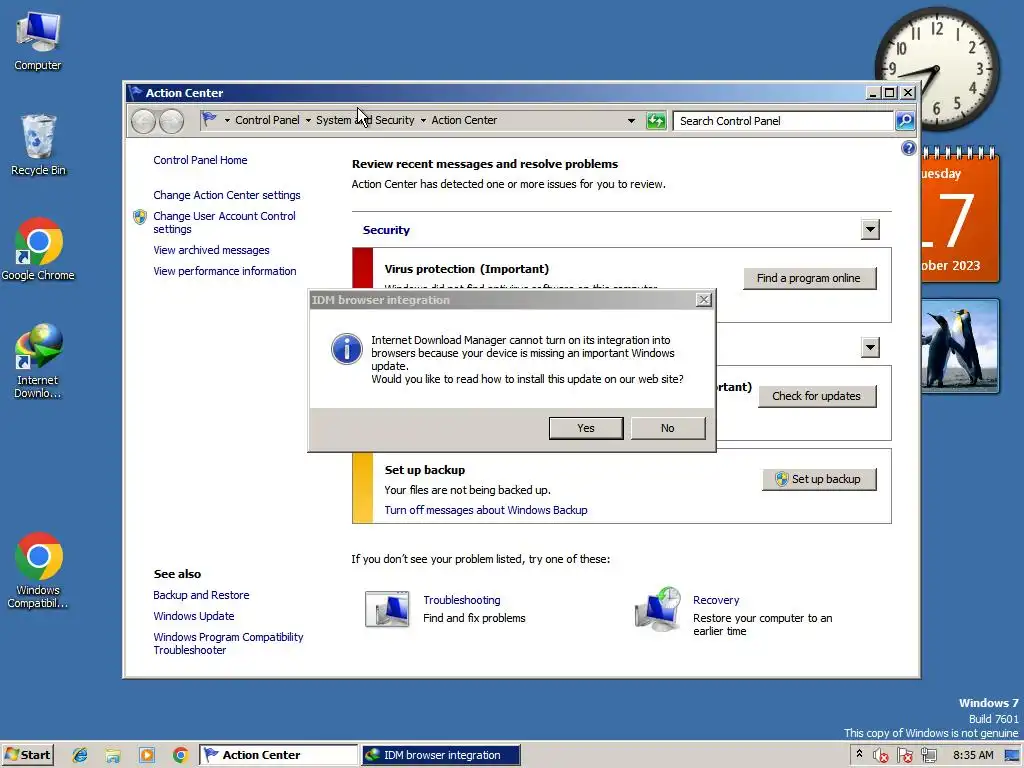1024x768 pixels.
Task: Expand the arrow after Control Panel breadcrumb
Action: [x=308, y=121]
